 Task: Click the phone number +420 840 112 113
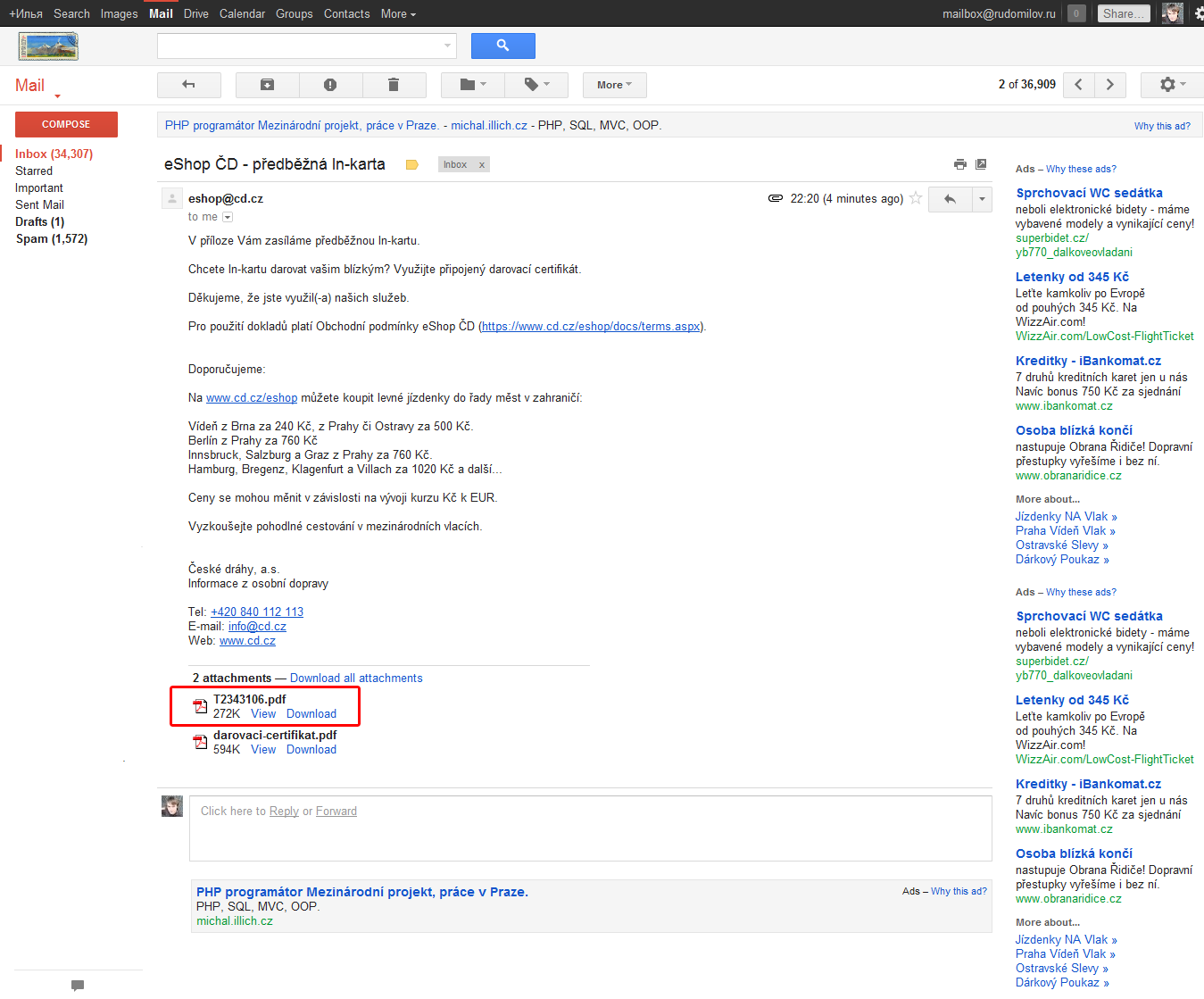tap(257, 612)
